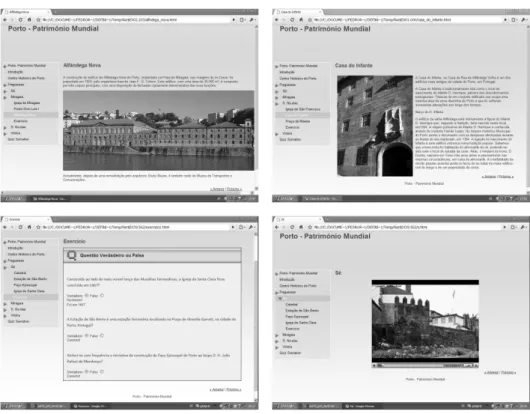This screenshot has height=414, width=530.
Task: Open the page menu icon in the Alfândega Nova window
Action: 242,20
